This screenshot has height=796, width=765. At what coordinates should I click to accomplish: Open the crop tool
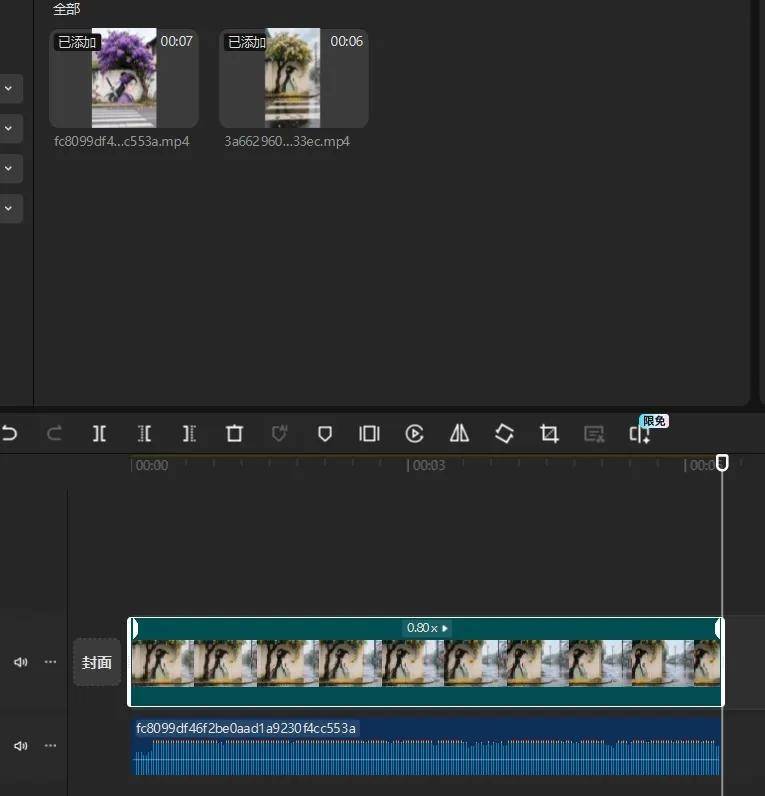549,433
